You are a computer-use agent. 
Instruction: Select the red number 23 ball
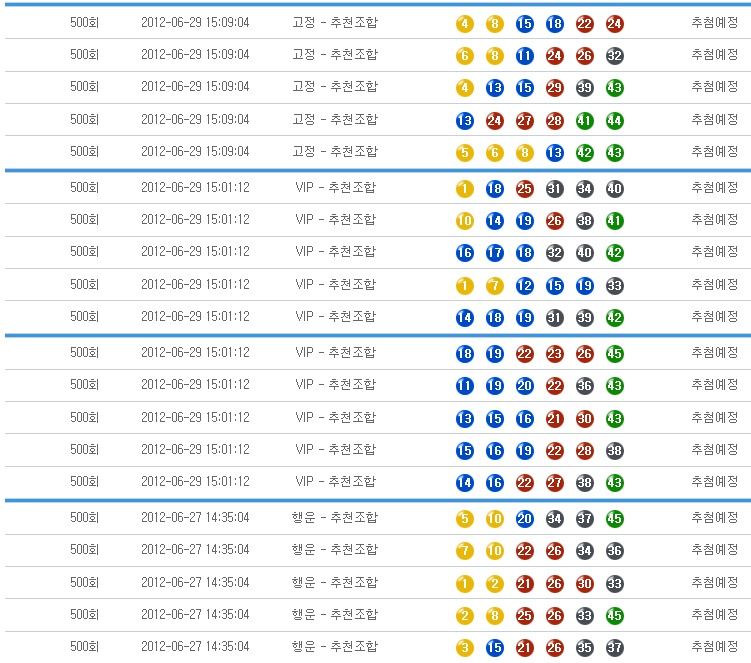coord(555,353)
